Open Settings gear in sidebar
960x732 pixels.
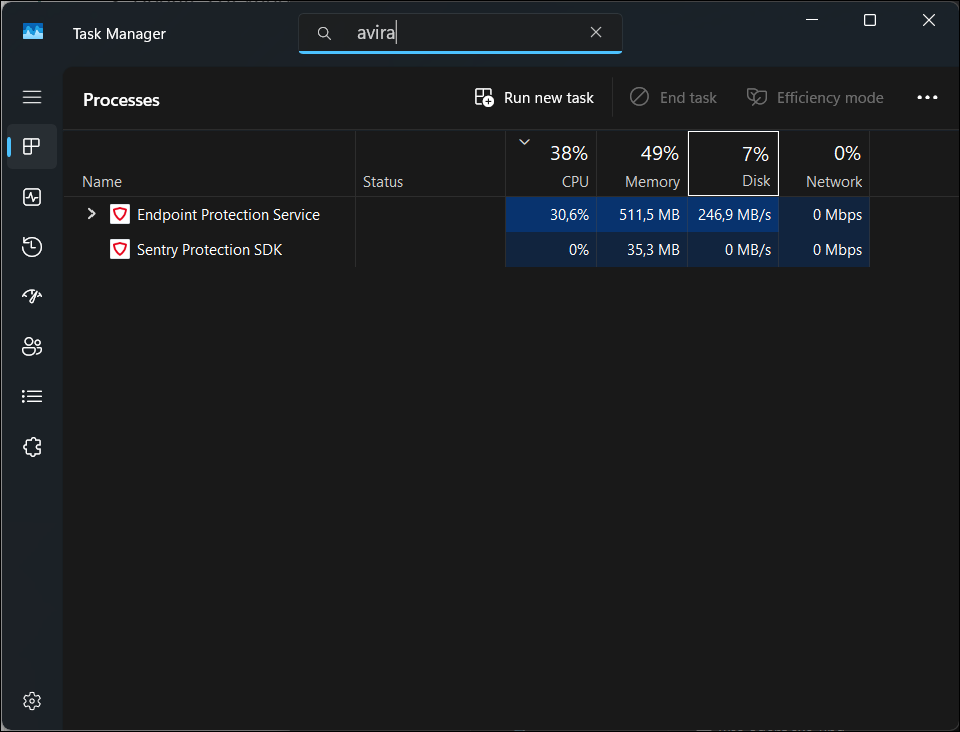[32, 701]
